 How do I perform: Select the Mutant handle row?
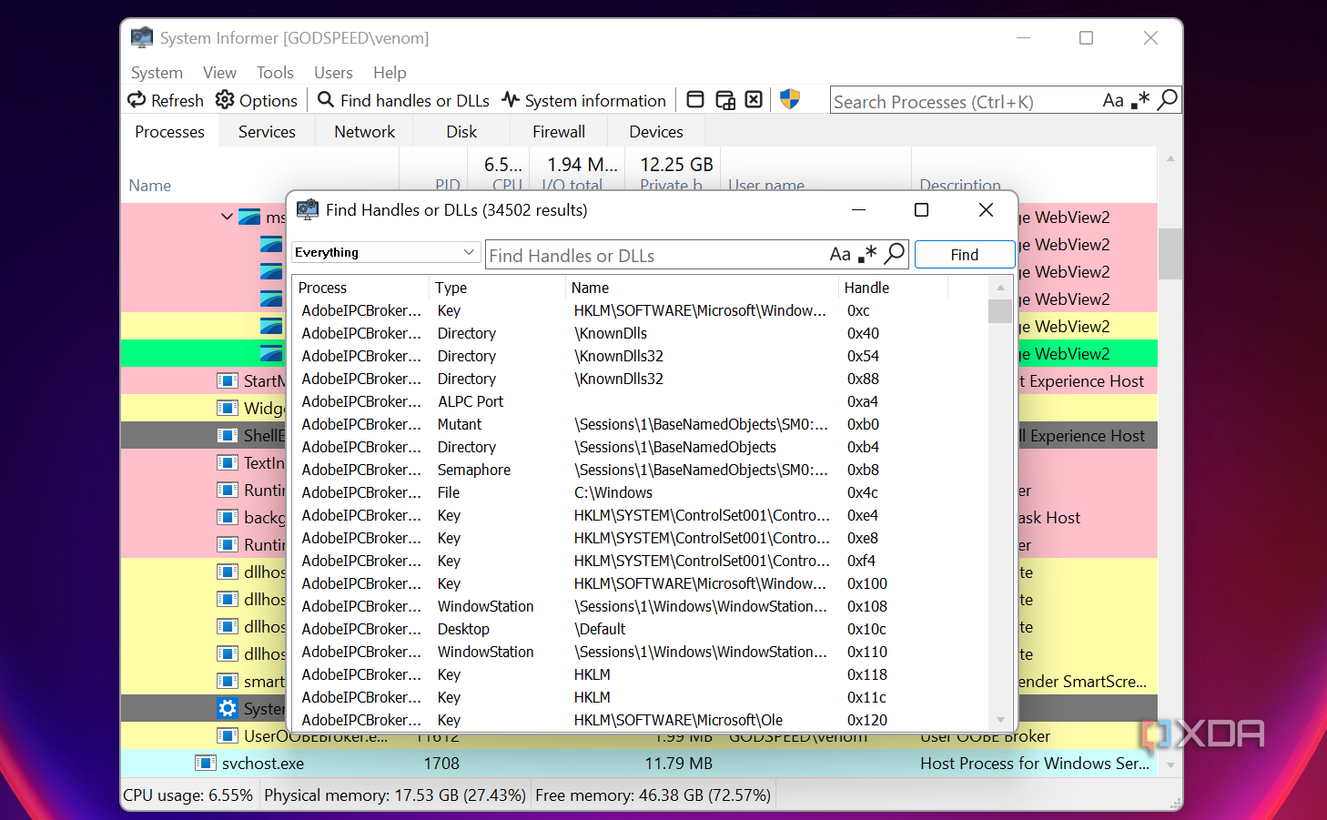pyautogui.click(x=640, y=424)
